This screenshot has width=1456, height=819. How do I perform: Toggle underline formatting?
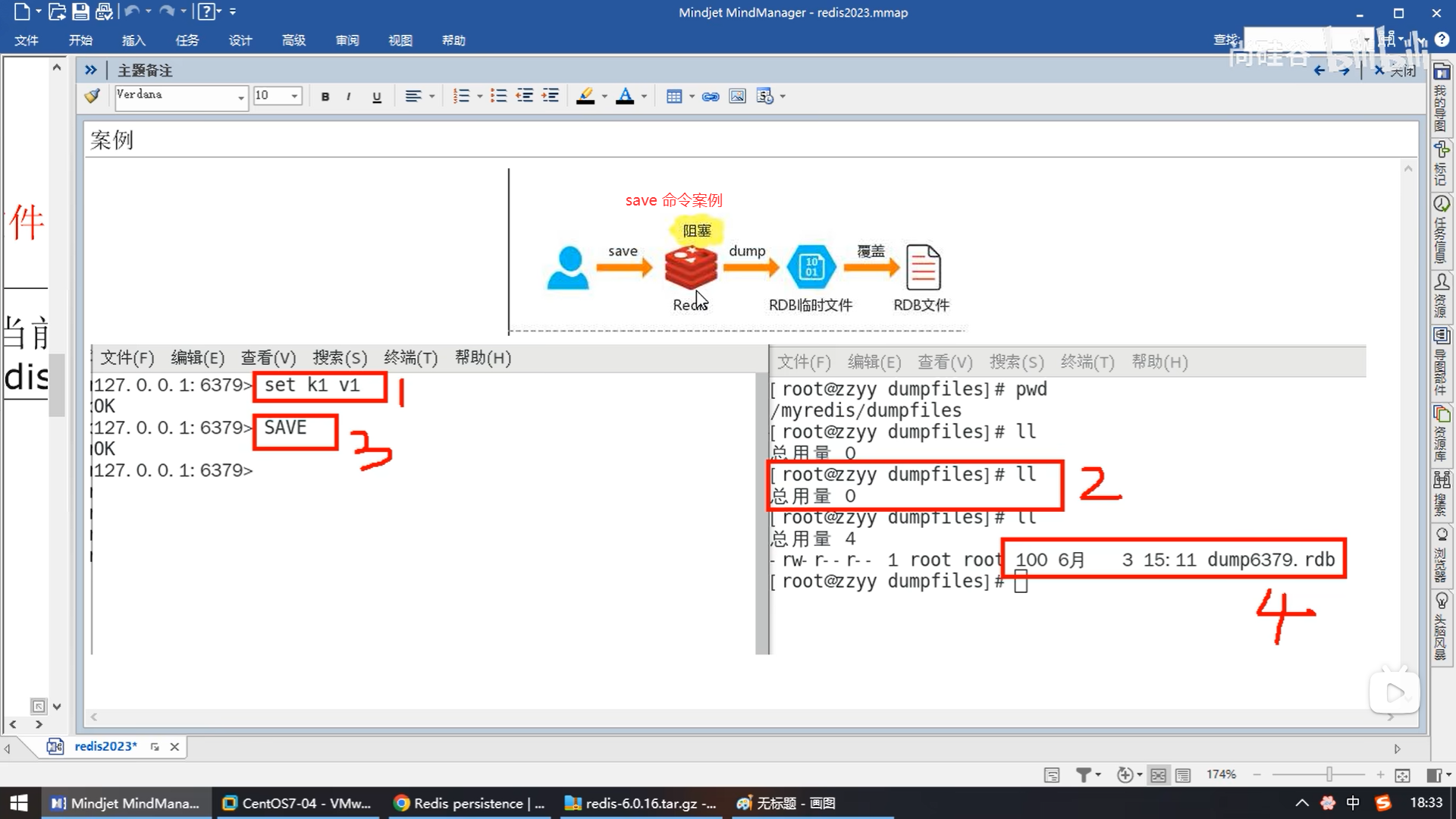(377, 97)
